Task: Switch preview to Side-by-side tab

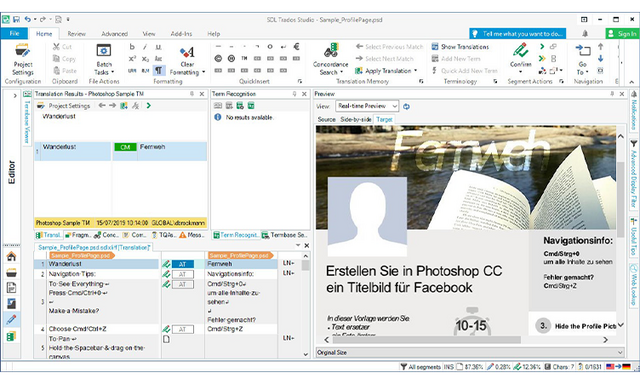Action: (x=356, y=120)
